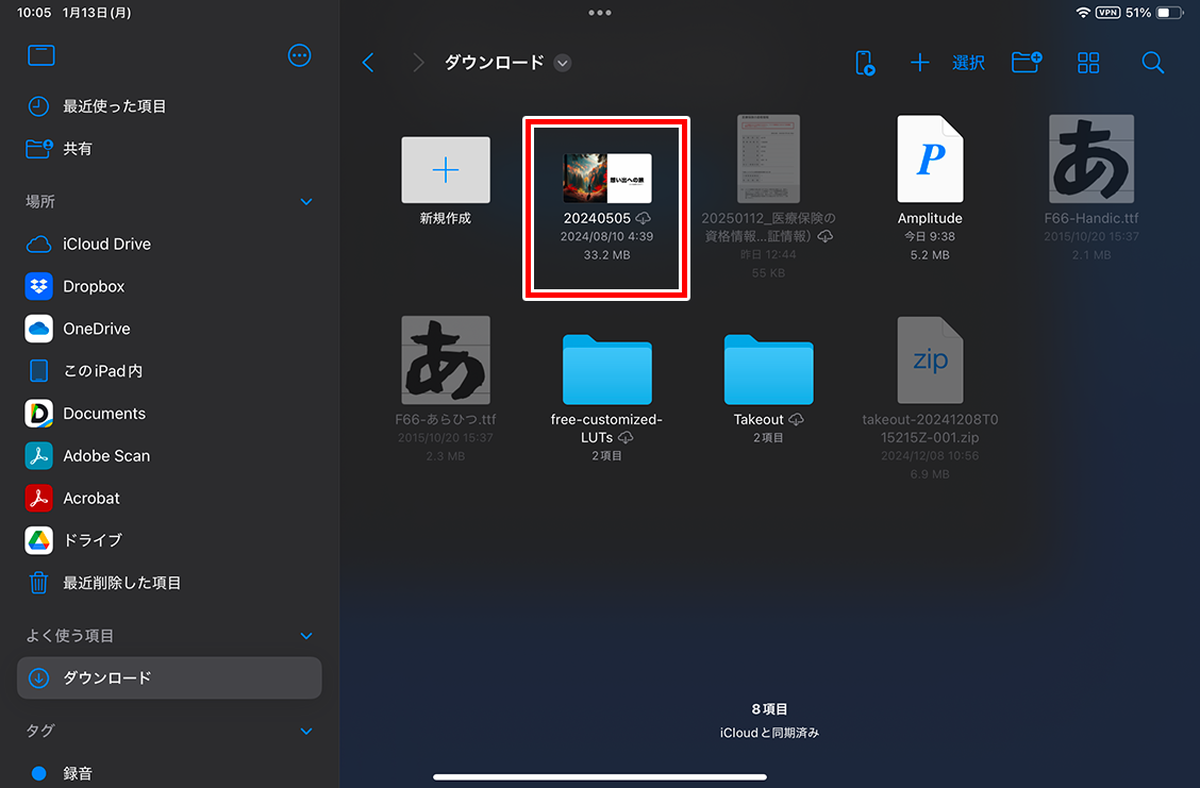This screenshot has width=1200, height=788.
Task: Change view with the grid icon
Action: 1089,63
